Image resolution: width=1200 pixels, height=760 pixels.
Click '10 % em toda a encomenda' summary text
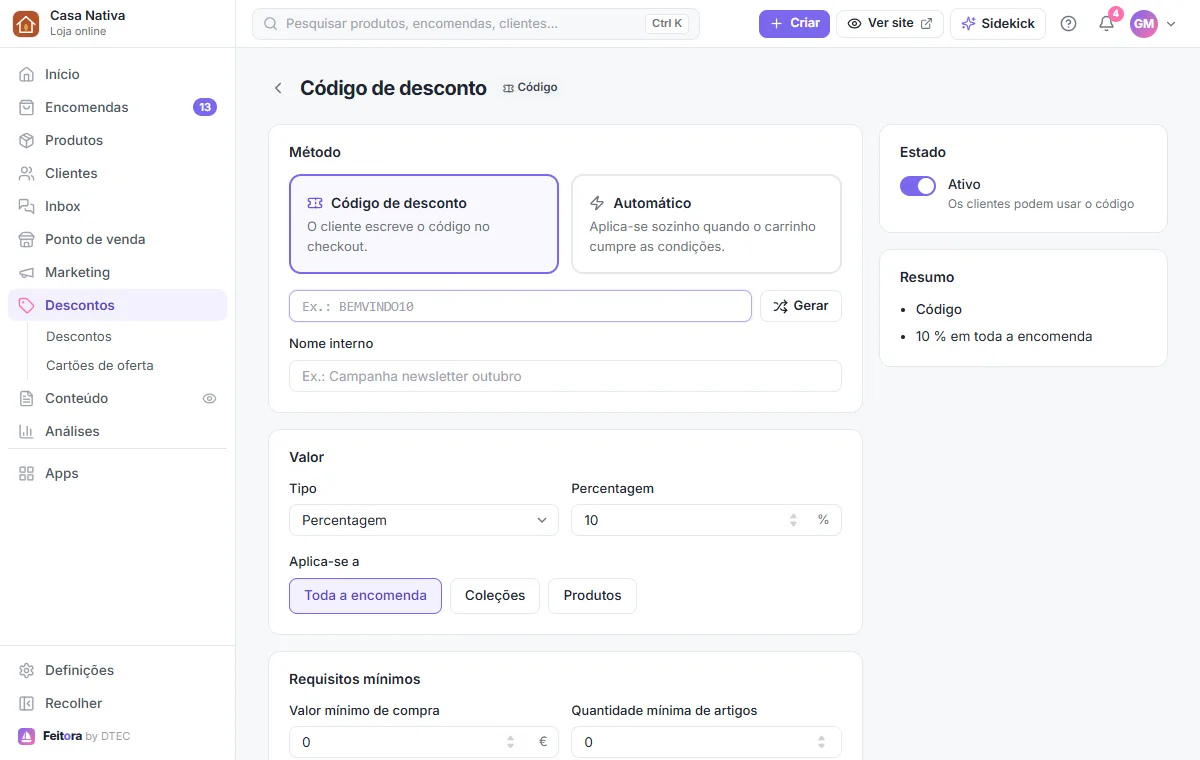(x=1004, y=337)
